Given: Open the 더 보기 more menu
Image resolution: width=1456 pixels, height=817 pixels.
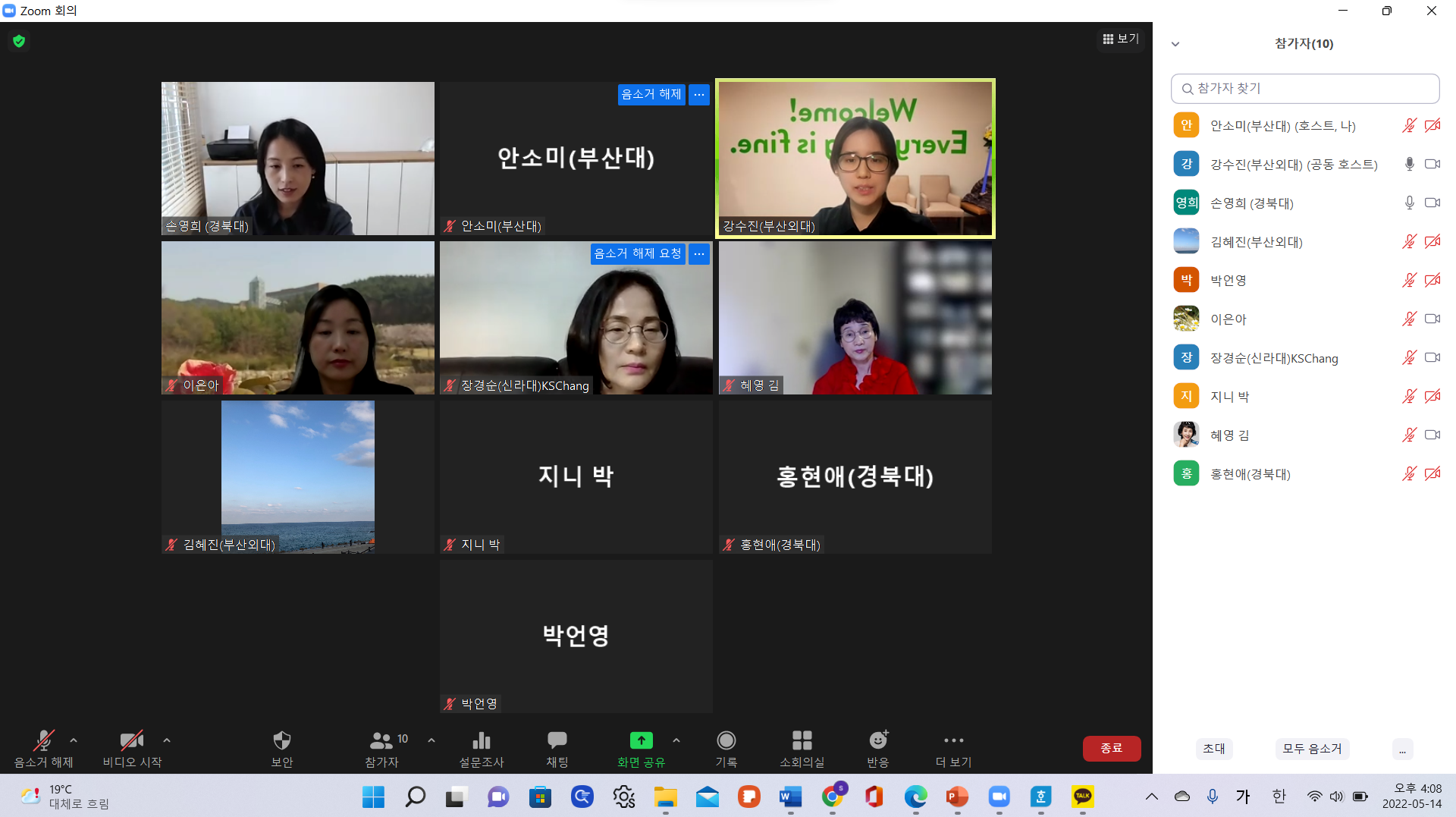Looking at the screenshot, I should click(x=953, y=740).
